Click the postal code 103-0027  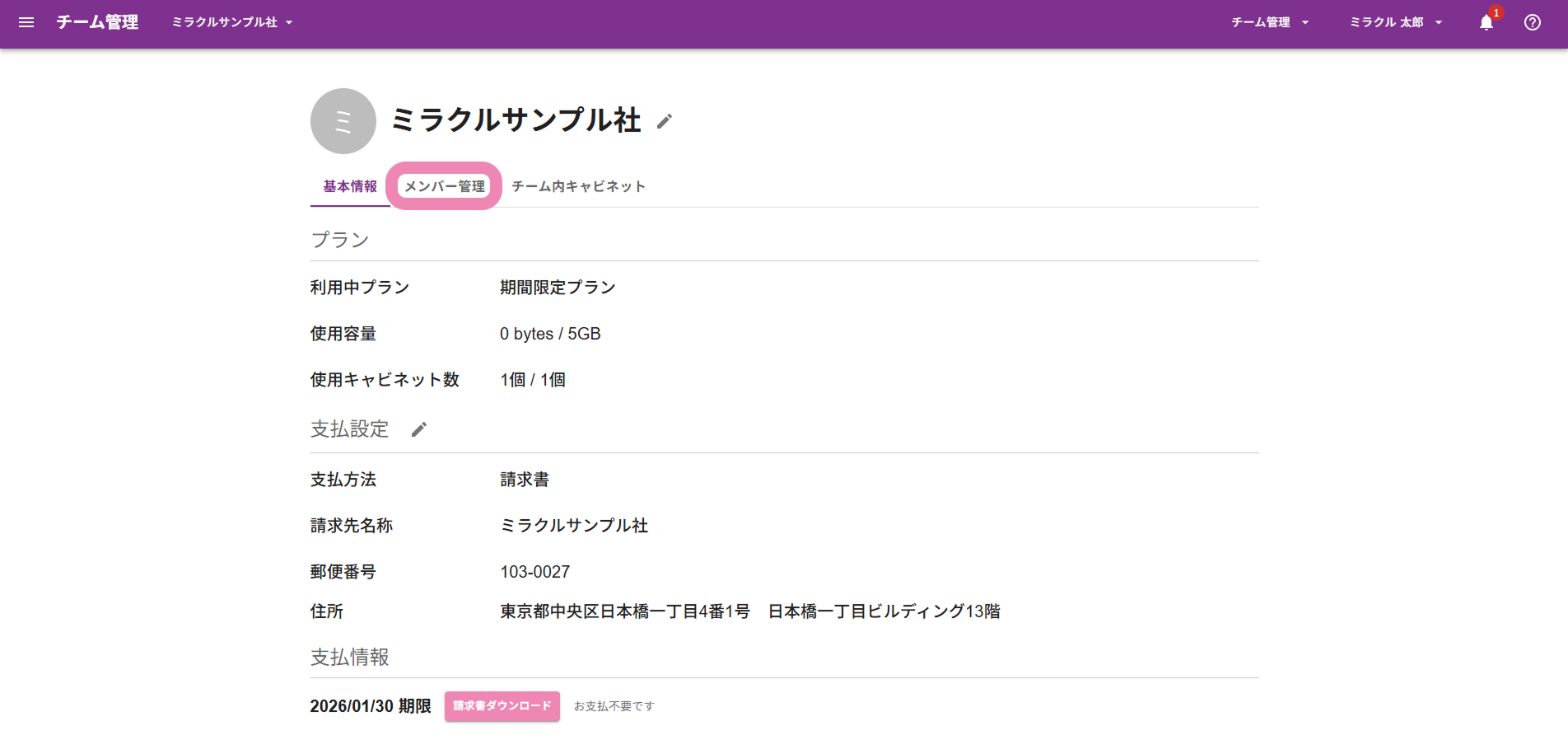(535, 572)
